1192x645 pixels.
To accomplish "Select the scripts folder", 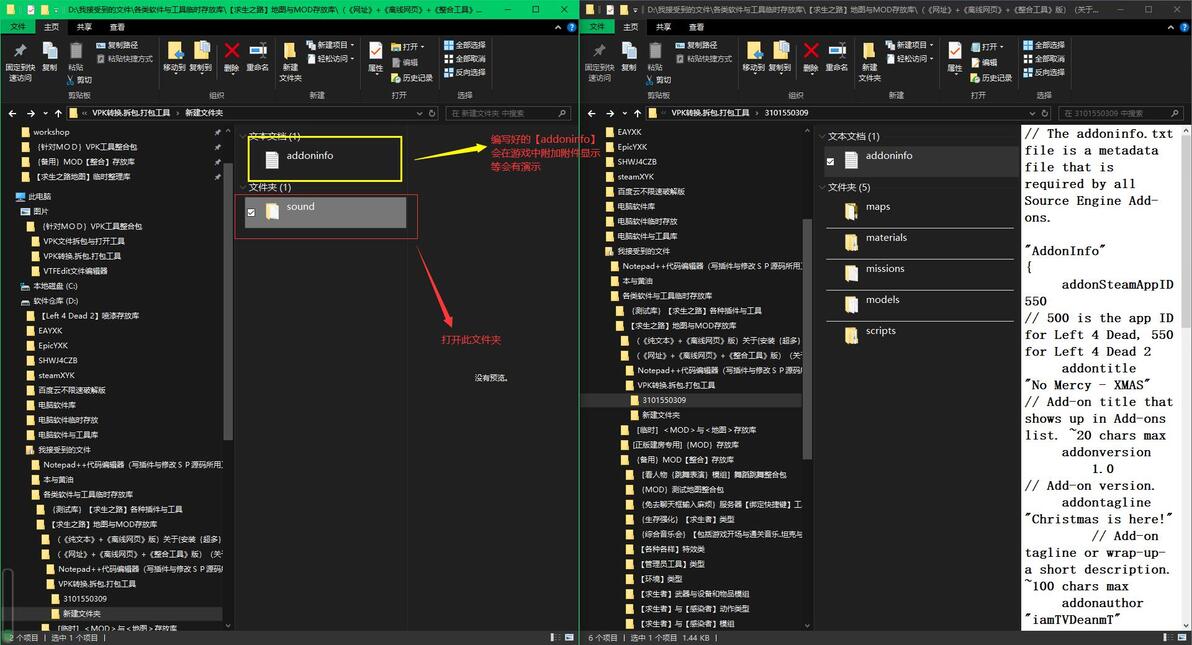I will click(920, 335).
